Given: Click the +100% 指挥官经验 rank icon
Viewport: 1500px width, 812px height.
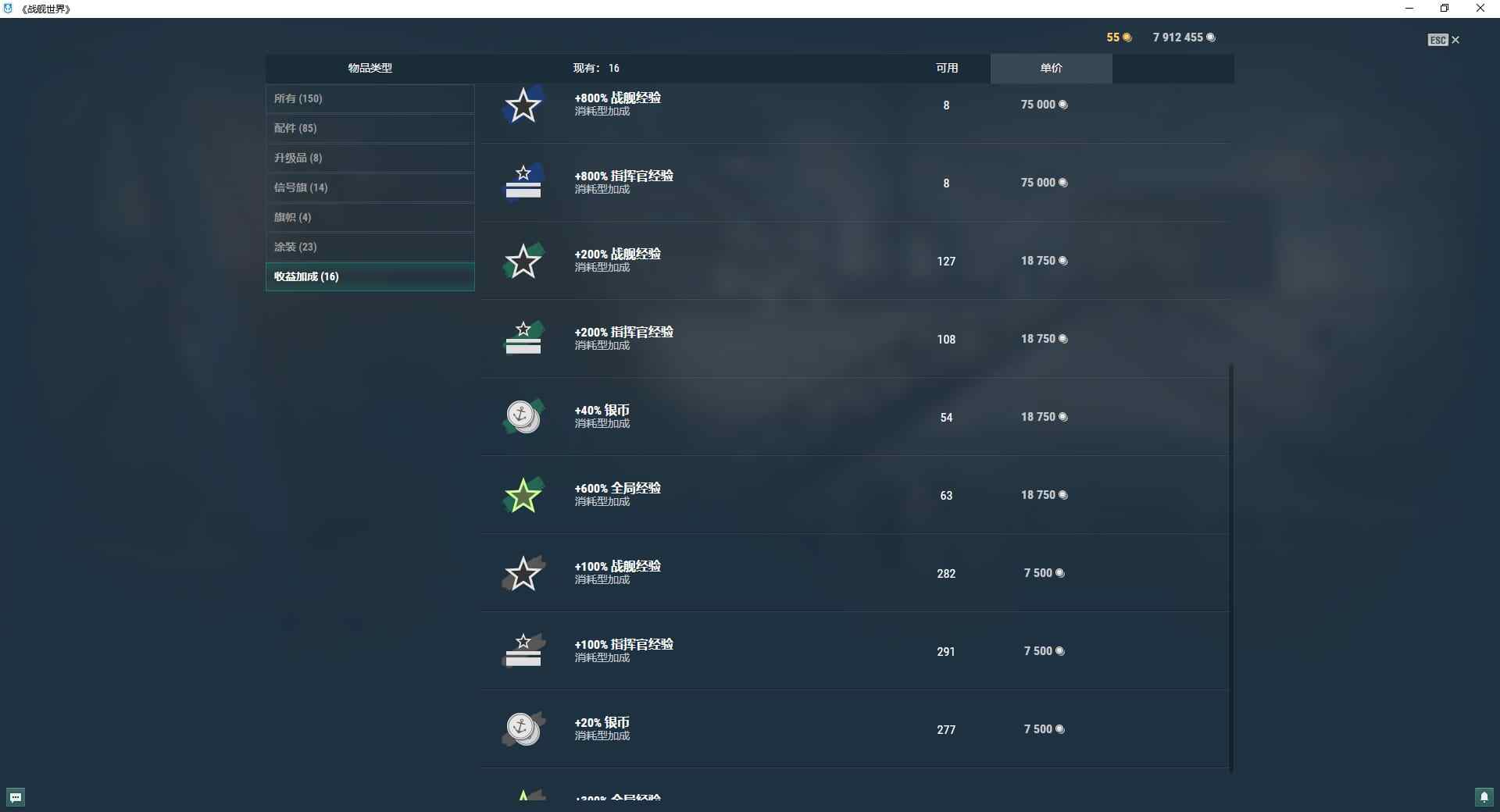Looking at the screenshot, I should click(x=523, y=650).
